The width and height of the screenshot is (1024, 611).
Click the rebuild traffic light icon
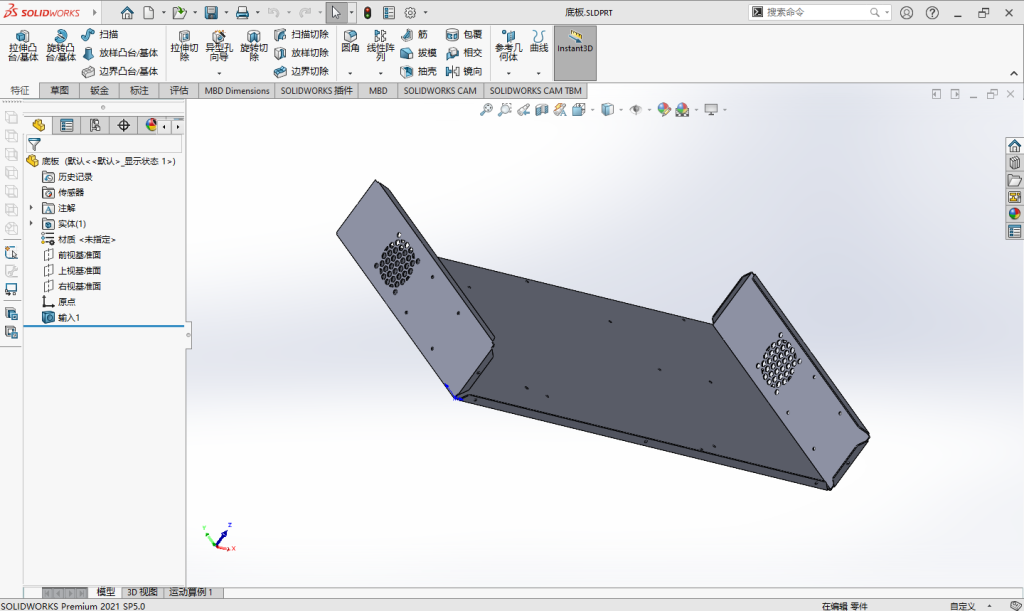coord(367,13)
